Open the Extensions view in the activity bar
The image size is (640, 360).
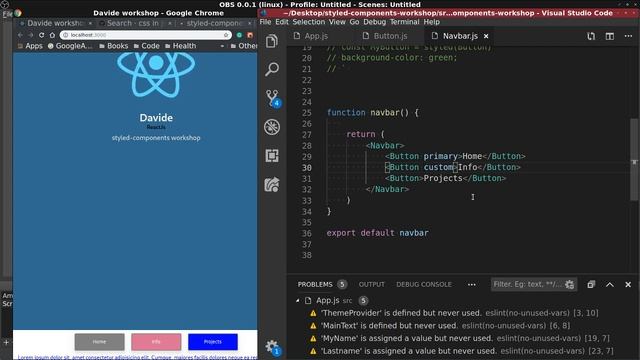coord(272,156)
